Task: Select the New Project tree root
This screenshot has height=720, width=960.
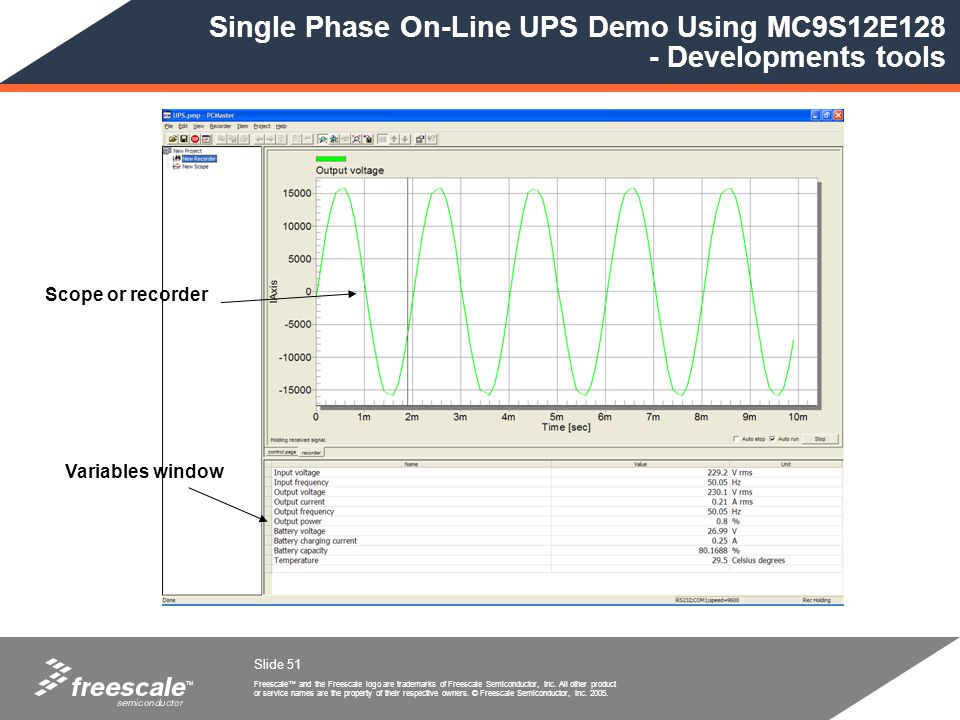Action: 187,151
